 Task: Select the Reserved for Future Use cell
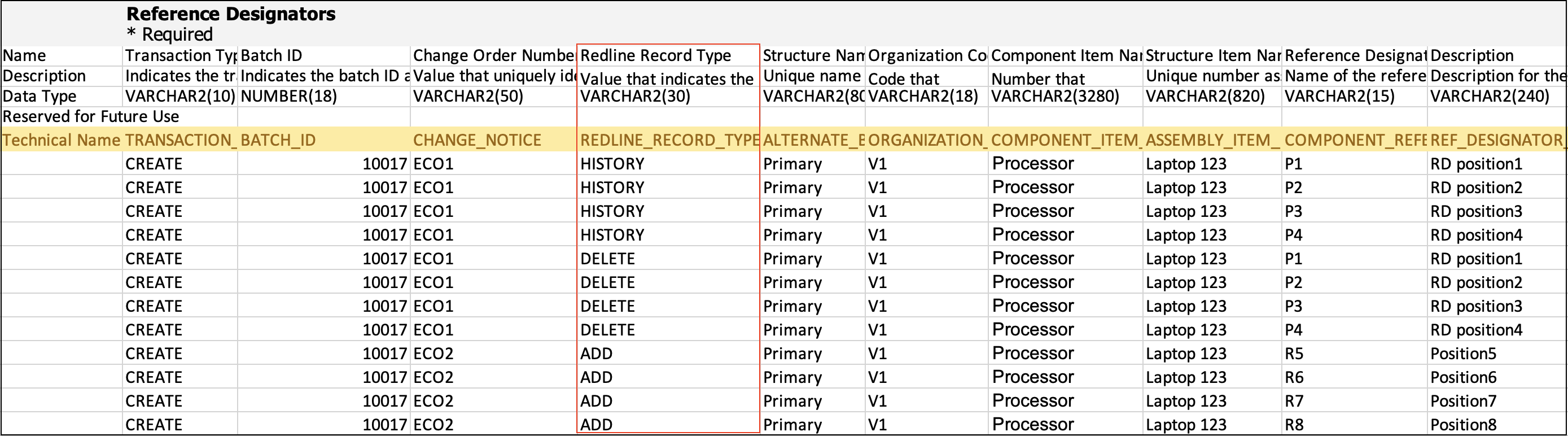click(91, 116)
